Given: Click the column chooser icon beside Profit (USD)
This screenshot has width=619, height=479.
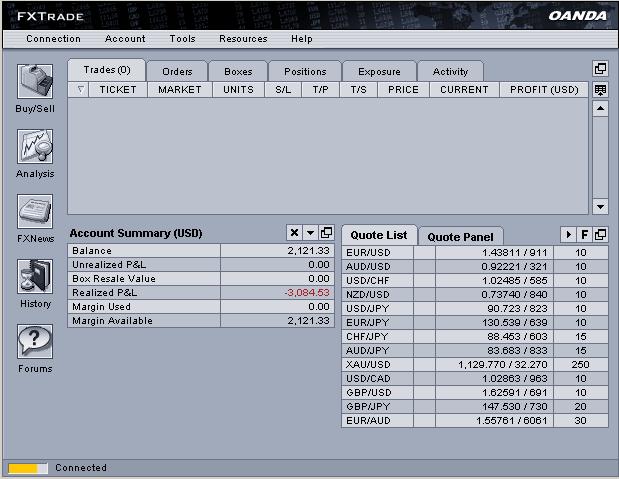Looking at the screenshot, I should click(600, 89).
